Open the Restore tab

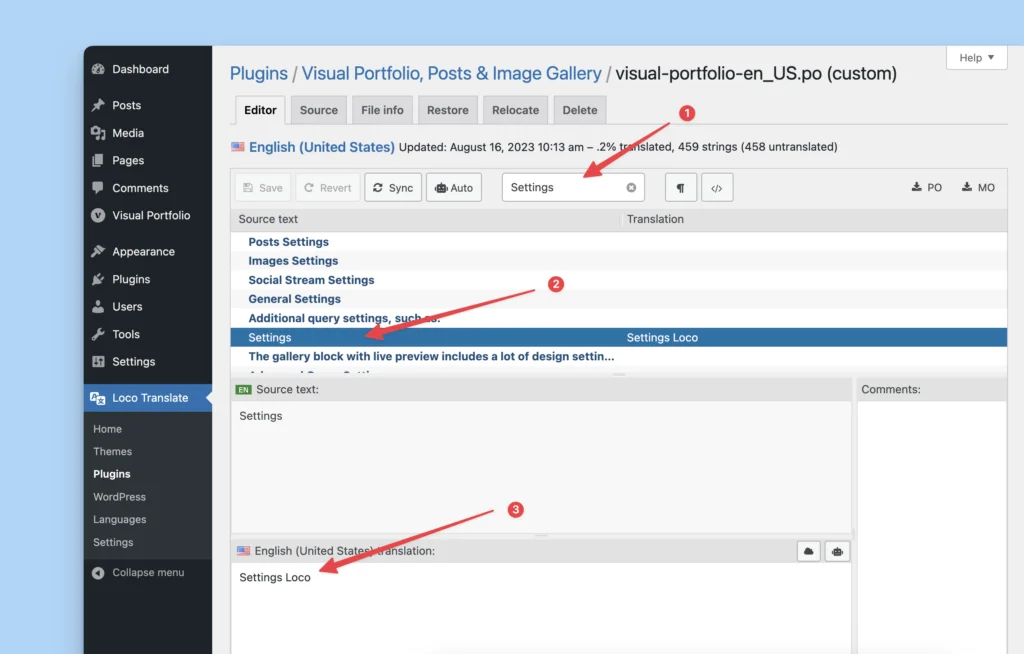click(447, 110)
